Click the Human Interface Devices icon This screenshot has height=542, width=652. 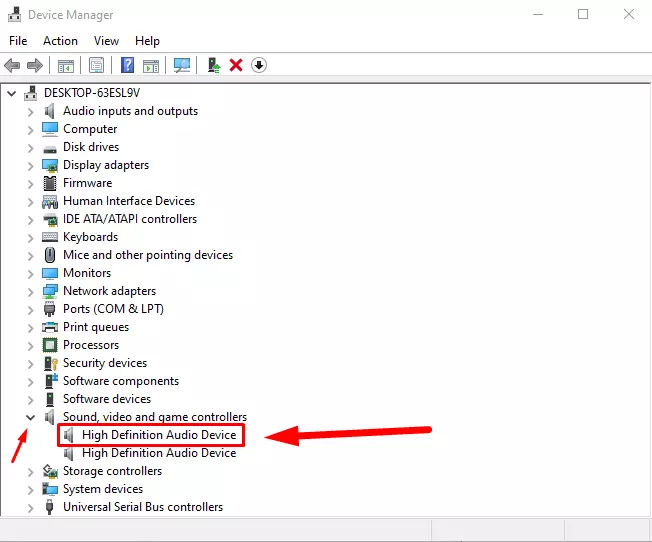point(50,201)
